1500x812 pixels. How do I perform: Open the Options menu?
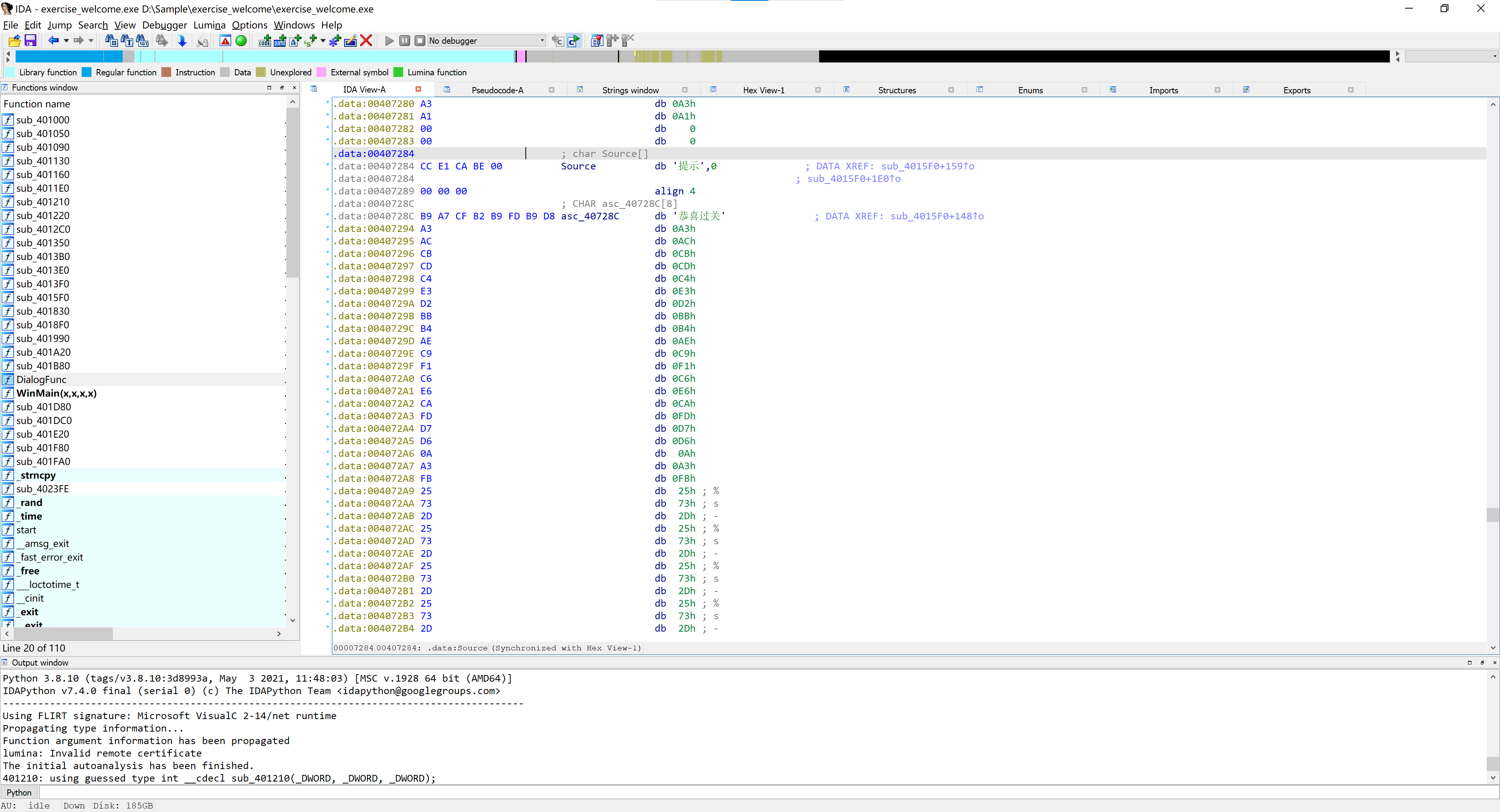250,25
